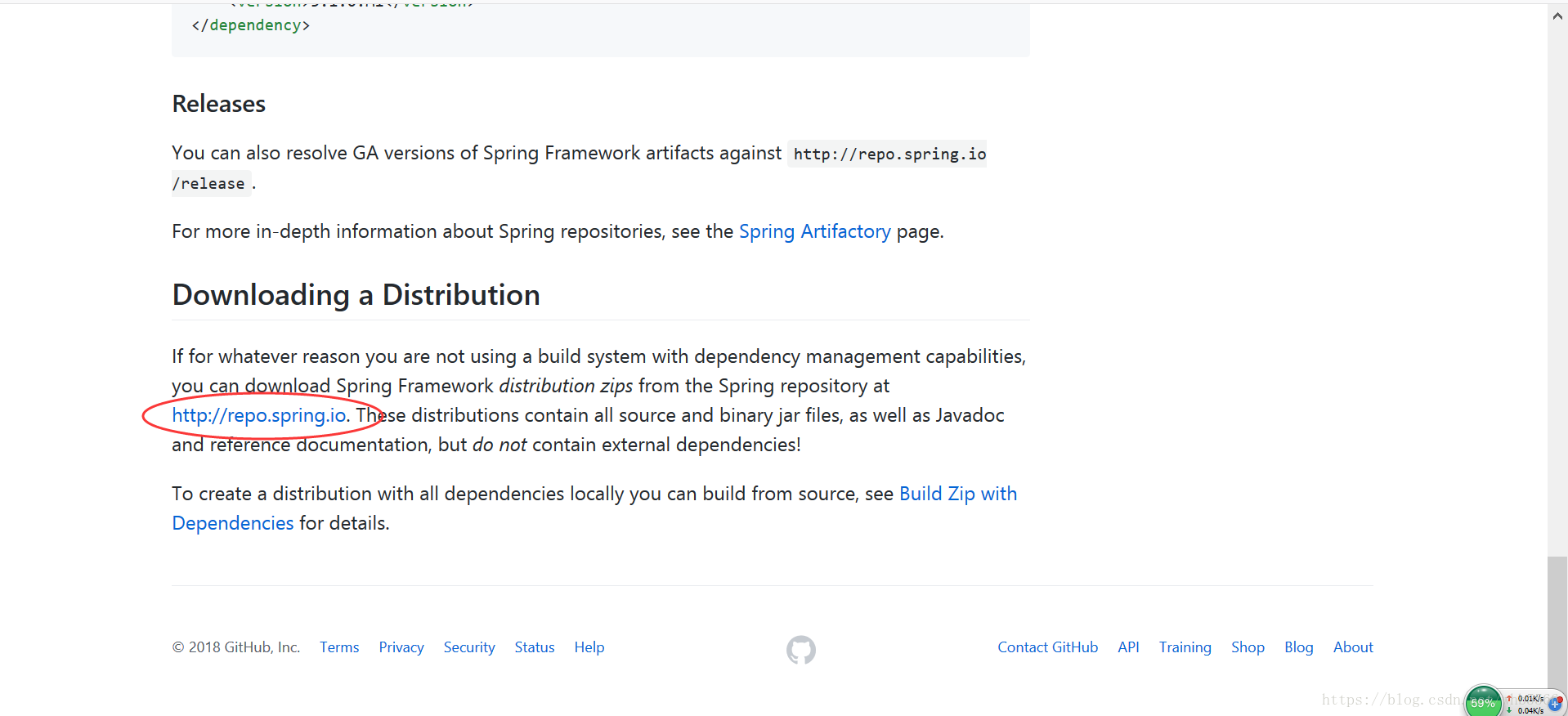
Task: Click the scrollbar up arrow
Action: pos(1557,16)
